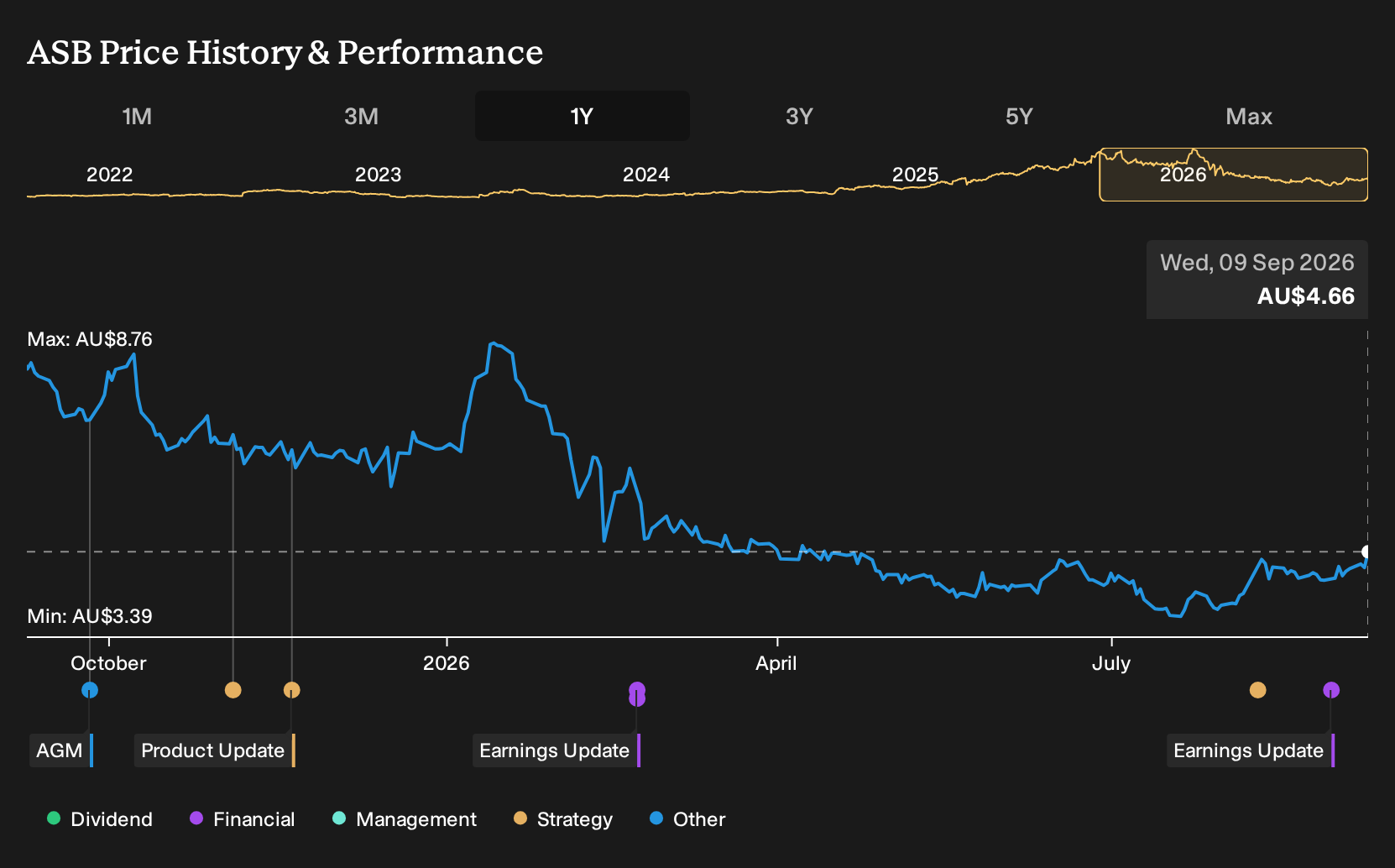Toggle the Management legend filter
Image resolution: width=1395 pixels, height=868 pixels.
[405, 819]
